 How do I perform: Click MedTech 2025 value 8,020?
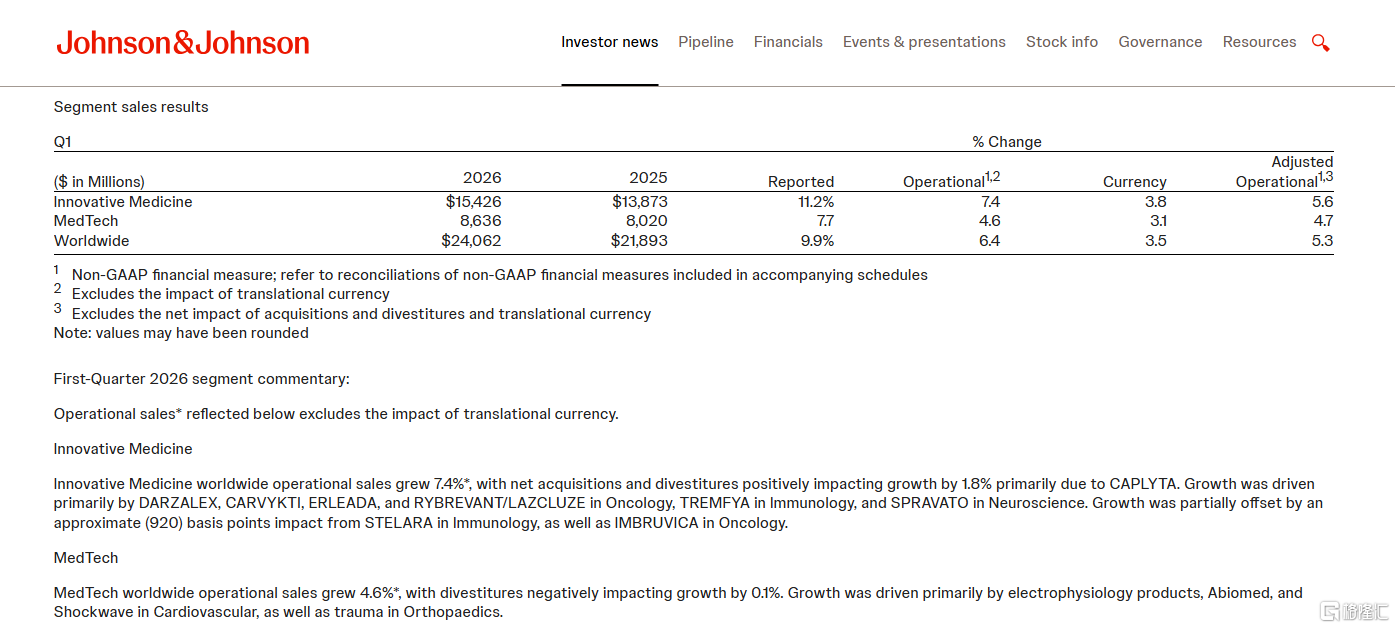click(x=646, y=221)
